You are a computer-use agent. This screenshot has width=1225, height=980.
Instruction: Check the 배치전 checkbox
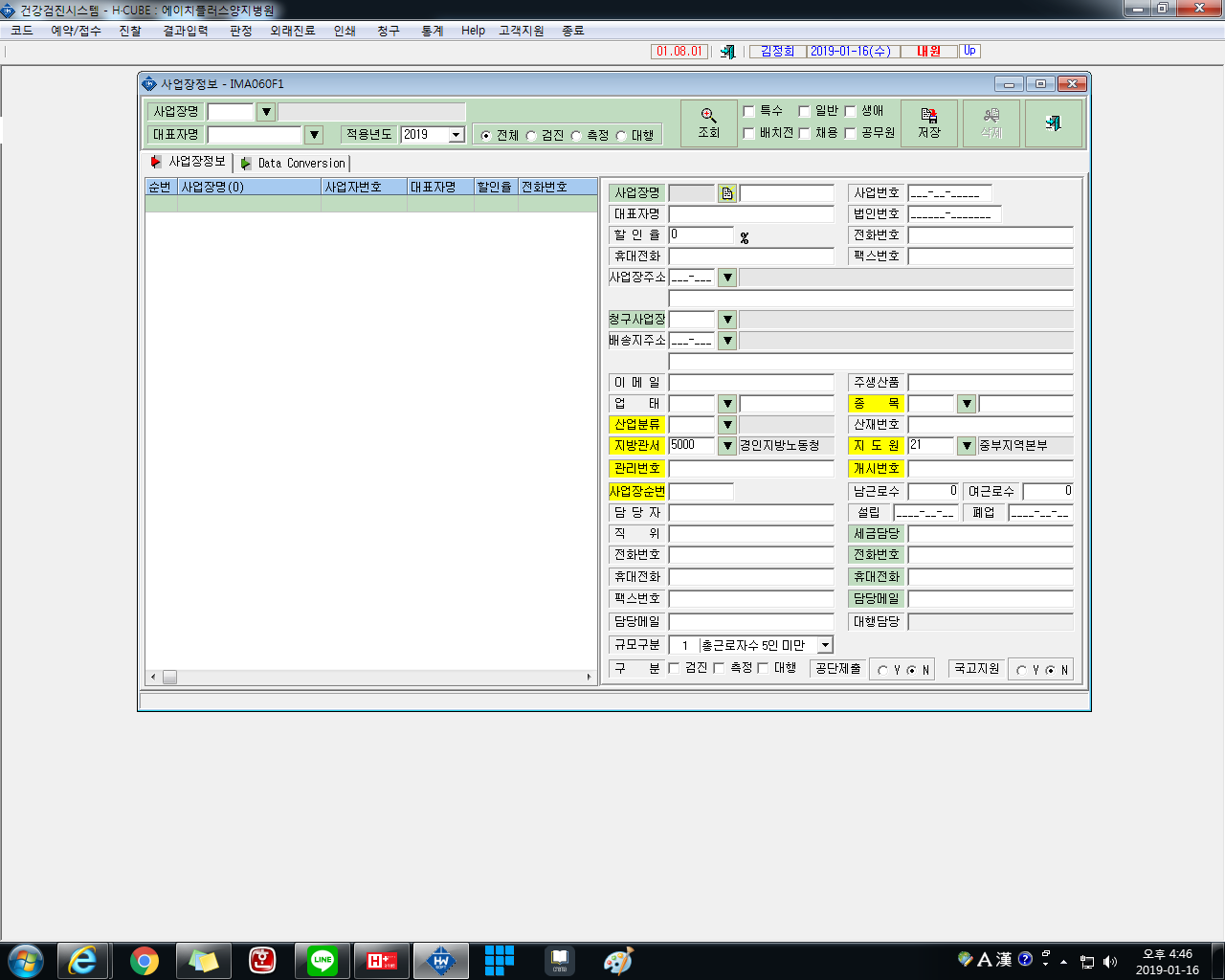(749, 134)
